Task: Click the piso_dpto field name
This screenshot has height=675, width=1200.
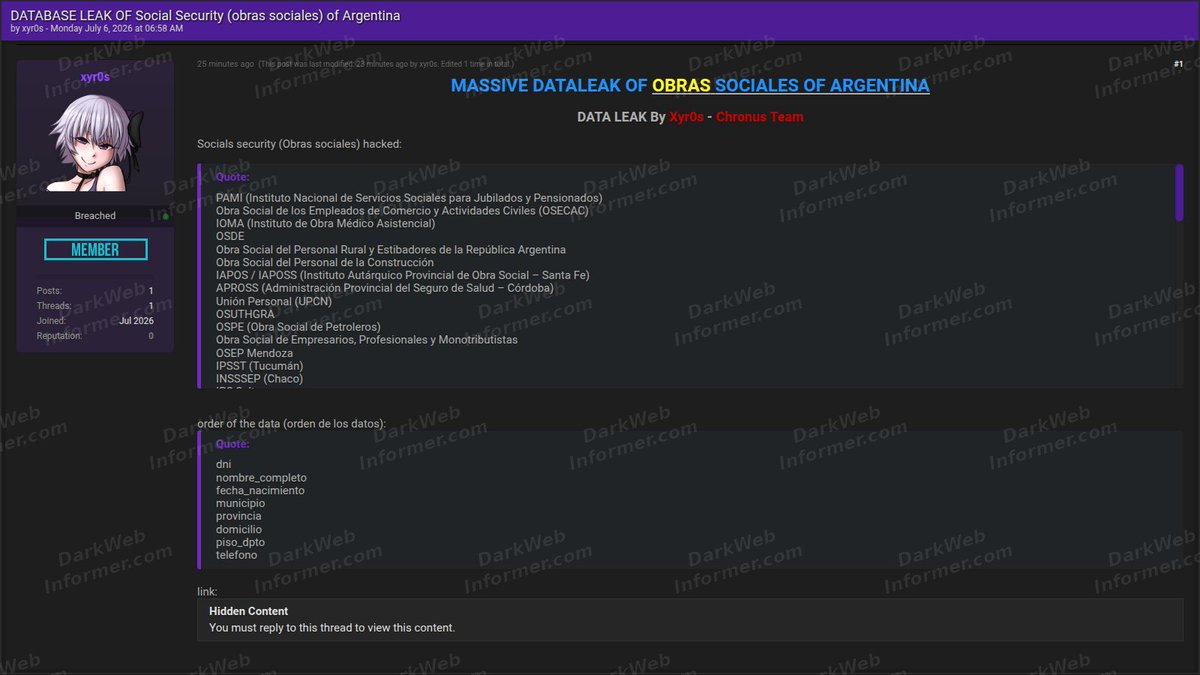Action: [240, 543]
